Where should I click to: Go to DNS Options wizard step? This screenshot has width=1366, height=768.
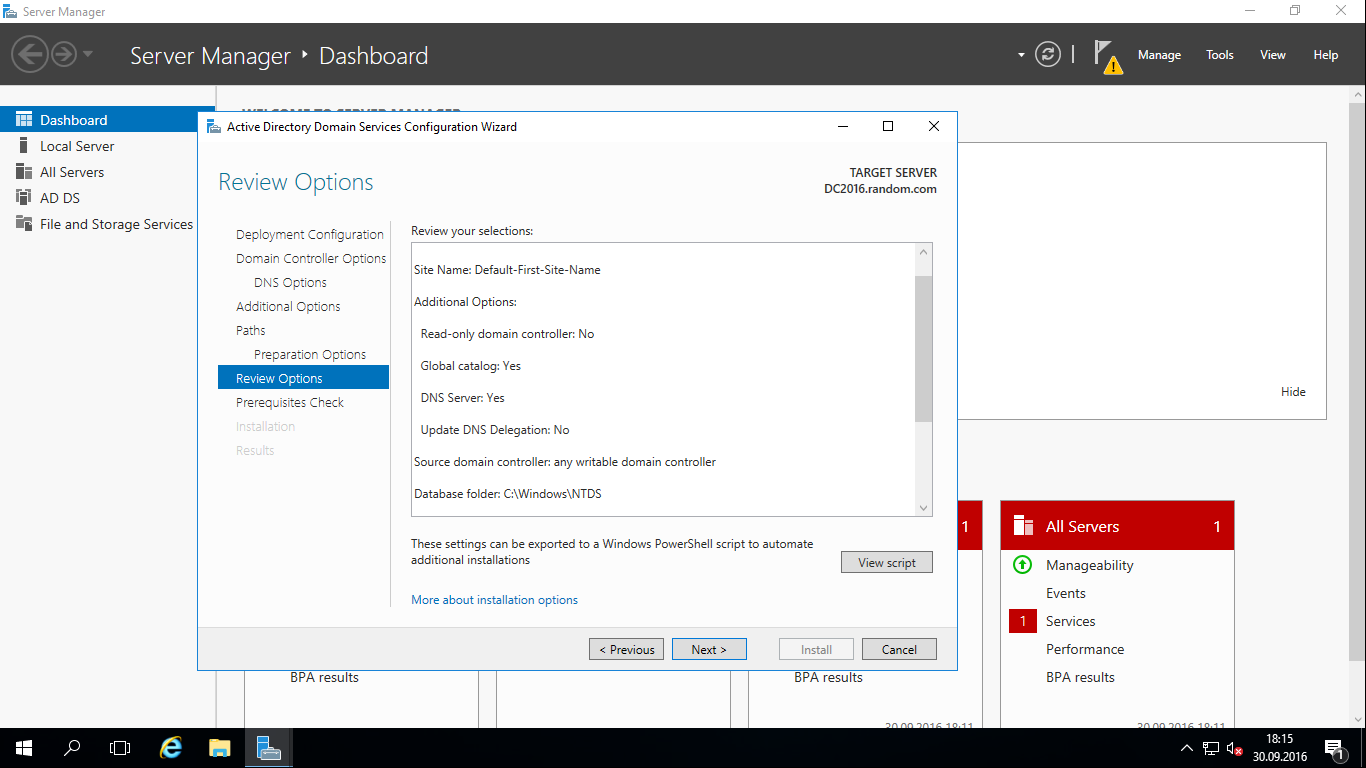290,282
